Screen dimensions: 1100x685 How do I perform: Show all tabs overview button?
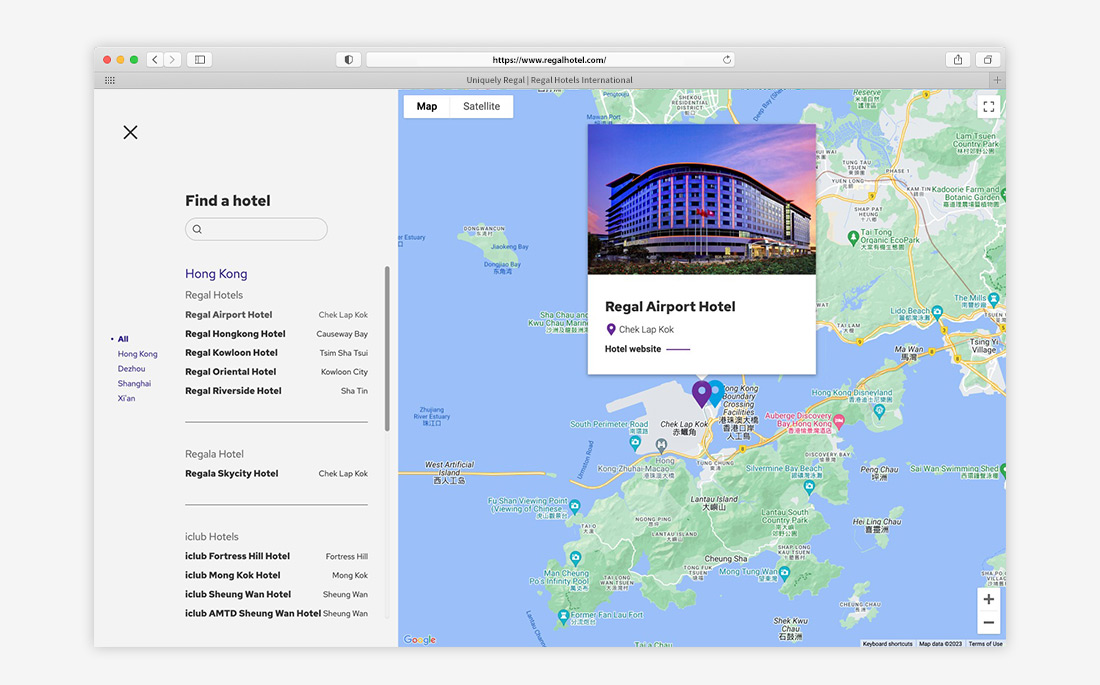pos(988,60)
